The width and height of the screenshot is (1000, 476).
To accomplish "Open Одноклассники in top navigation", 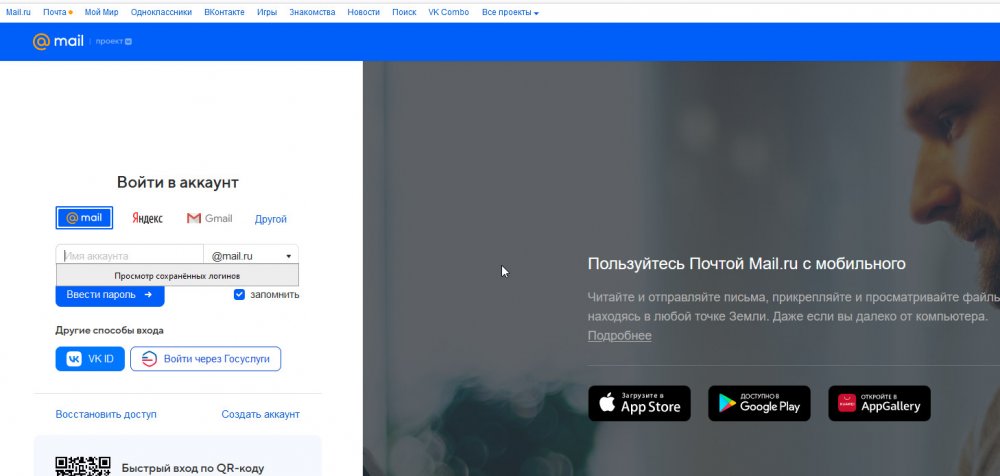I will coord(160,12).
